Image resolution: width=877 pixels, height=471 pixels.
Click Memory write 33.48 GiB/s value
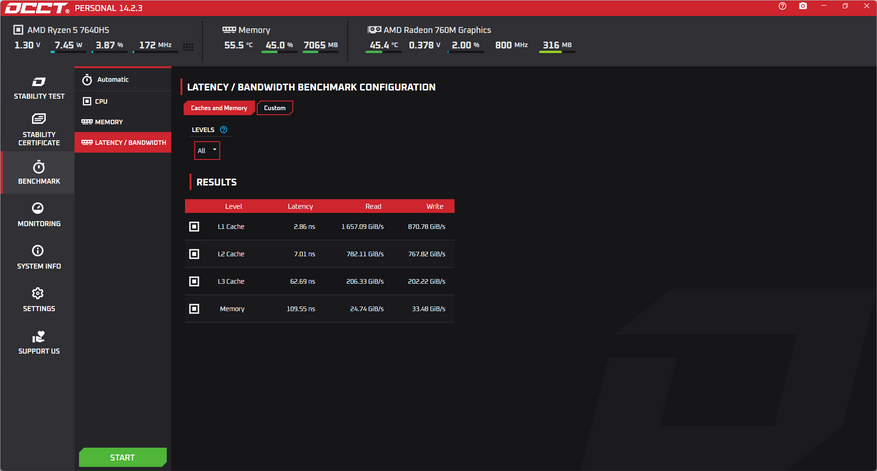[428, 309]
